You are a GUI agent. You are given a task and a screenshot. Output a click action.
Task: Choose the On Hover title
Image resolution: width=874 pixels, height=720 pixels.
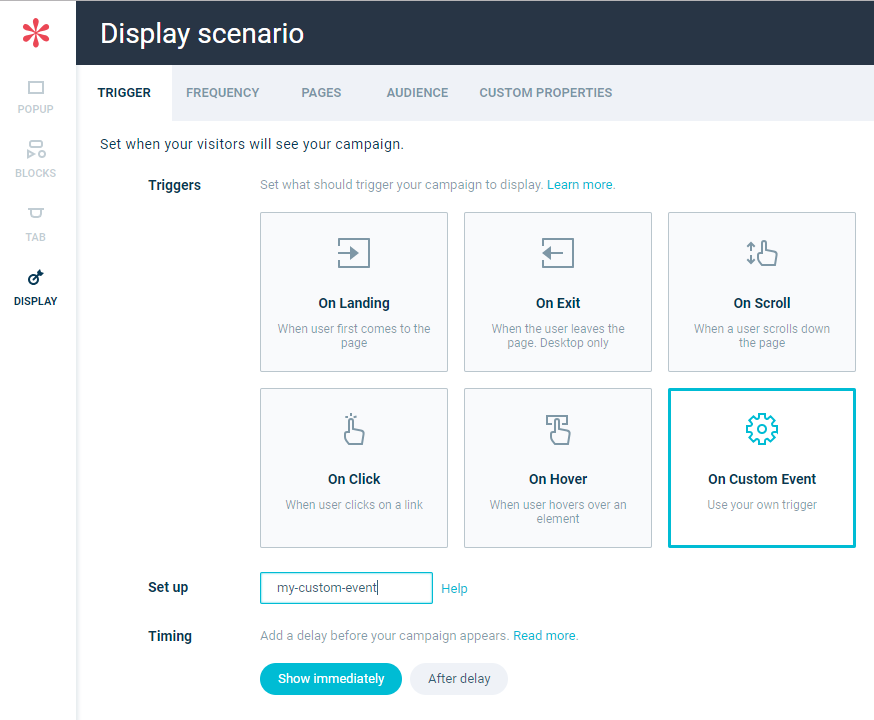click(558, 479)
